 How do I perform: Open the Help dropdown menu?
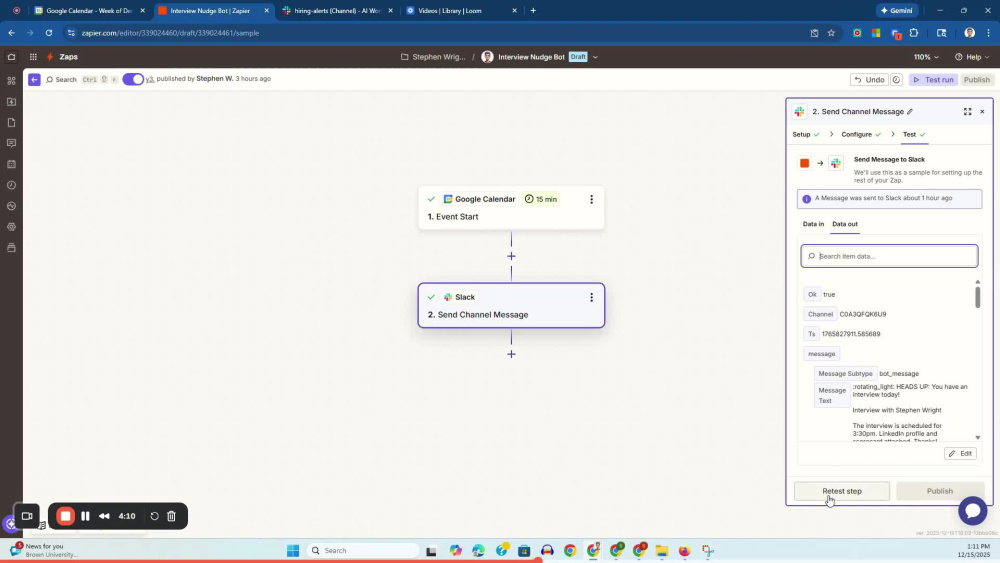972,57
